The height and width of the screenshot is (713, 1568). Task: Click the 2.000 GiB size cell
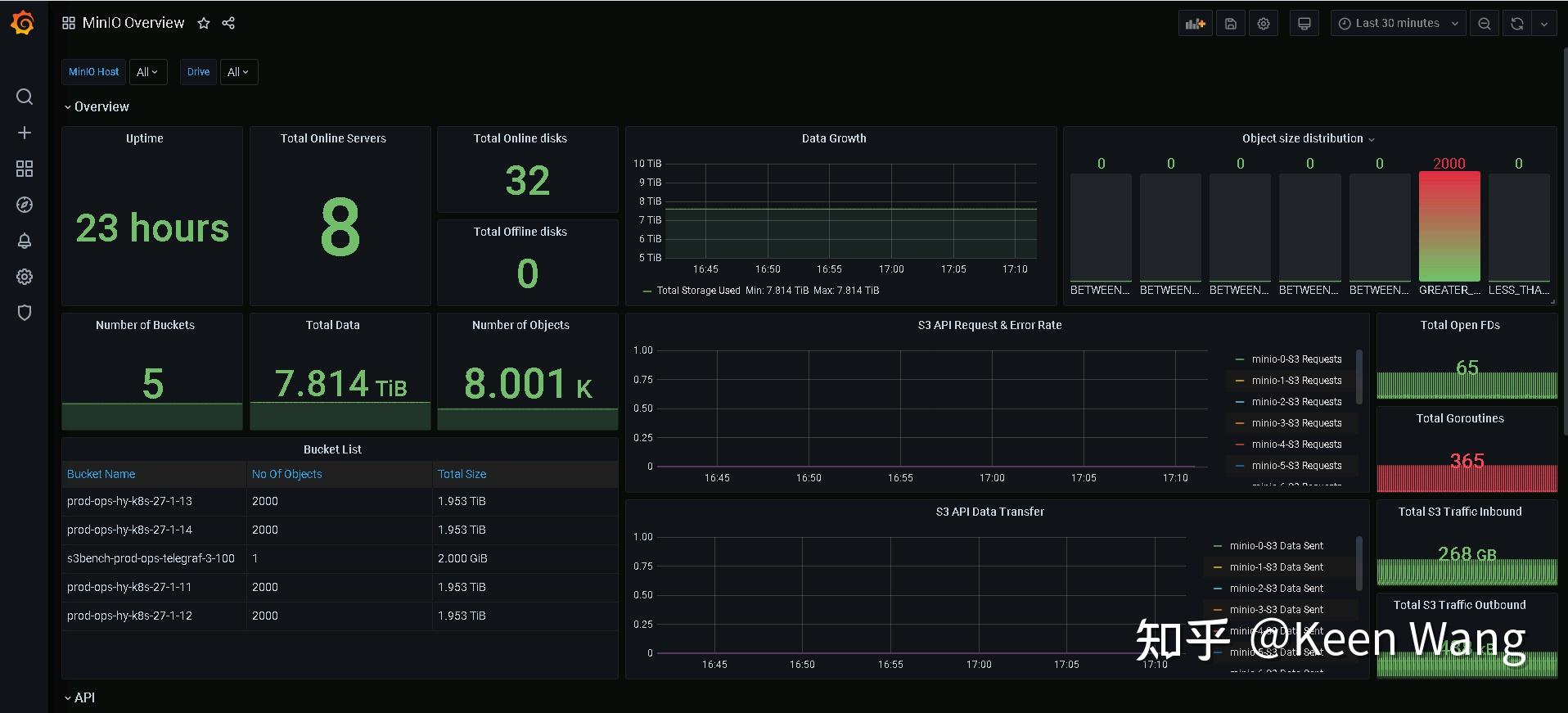[462, 558]
